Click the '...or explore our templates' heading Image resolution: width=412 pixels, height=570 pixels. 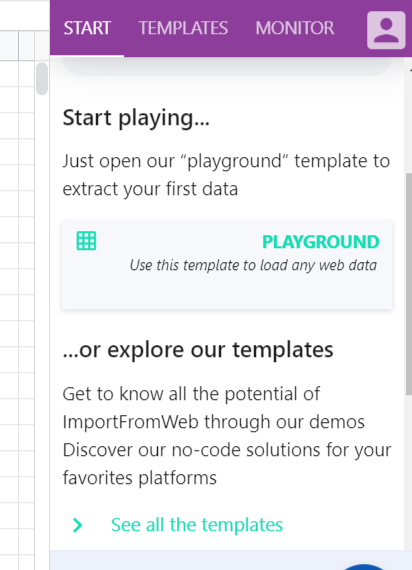[x=198, y=350]
